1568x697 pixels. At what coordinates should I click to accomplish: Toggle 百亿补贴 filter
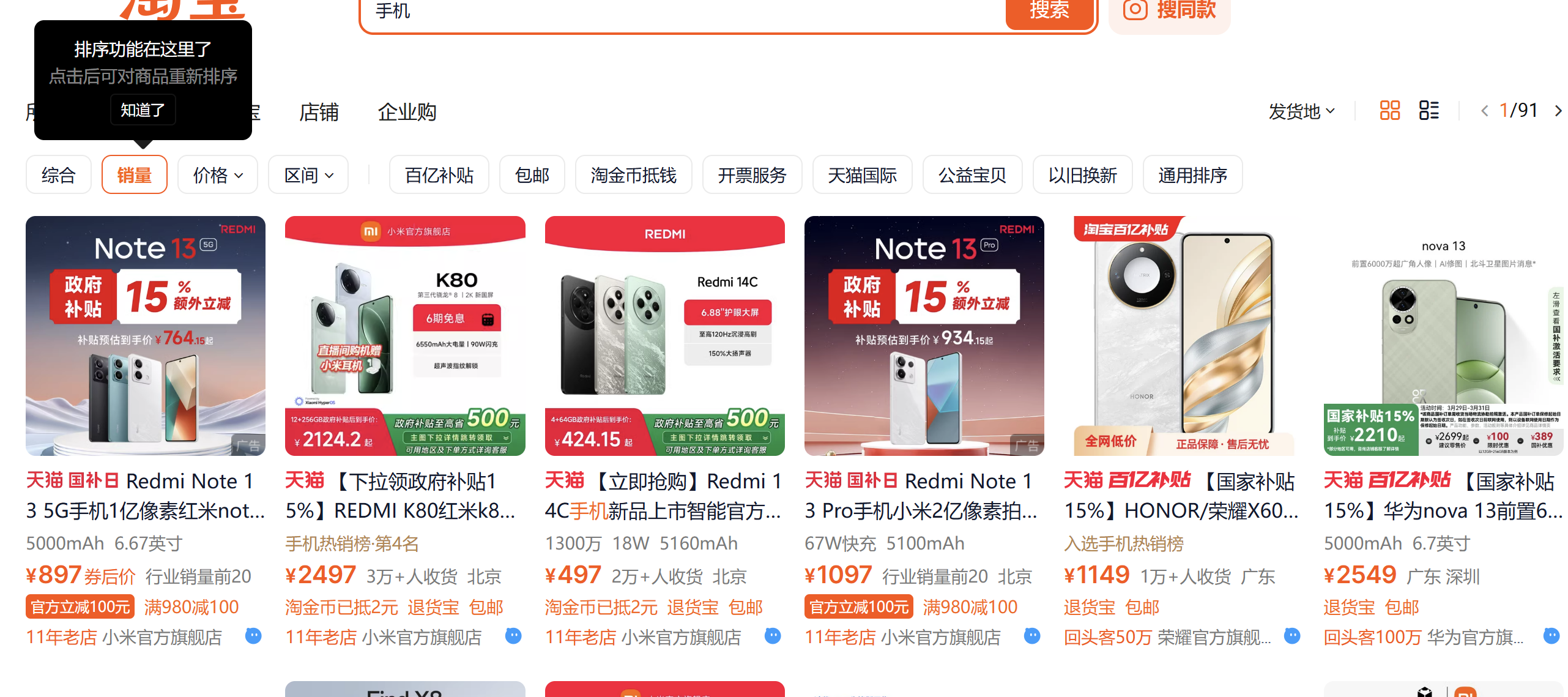[439, 175]
